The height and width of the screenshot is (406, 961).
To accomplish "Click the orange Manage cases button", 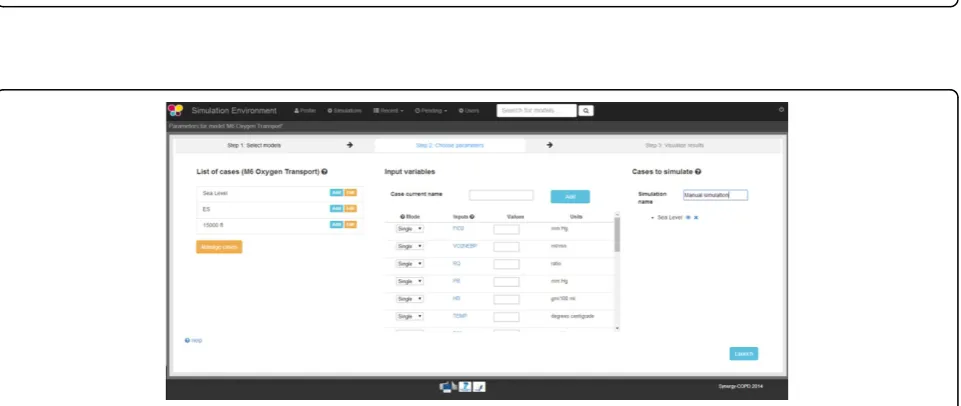I will click(219, 247).
